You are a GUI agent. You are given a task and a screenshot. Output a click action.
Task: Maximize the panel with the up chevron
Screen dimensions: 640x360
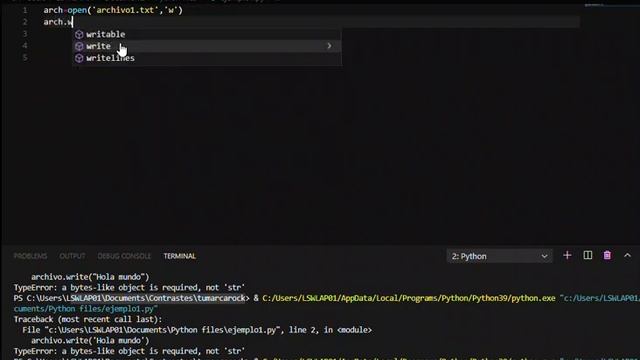tap(627, 256)
